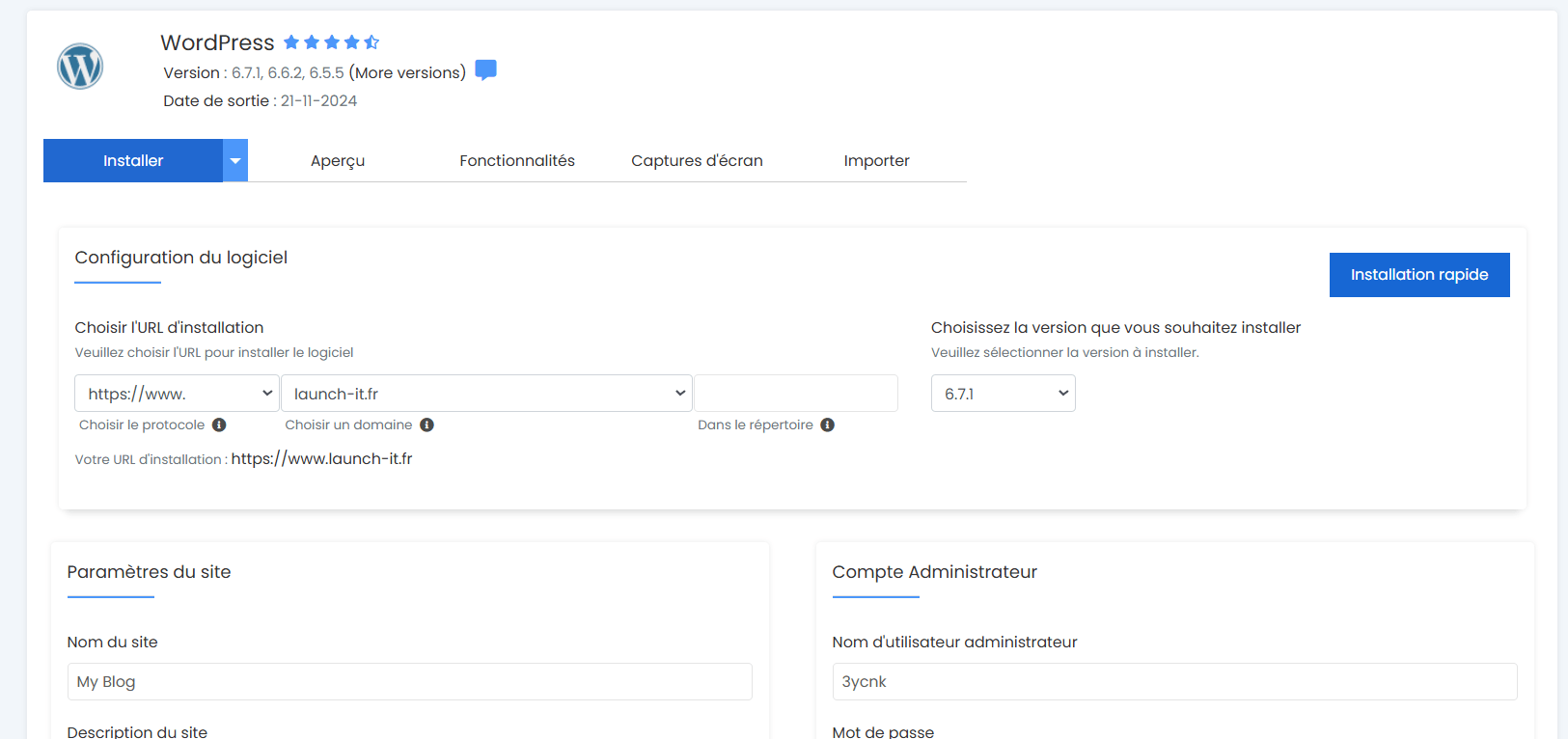Click the Configuration du logiciel heading
This screenshot has width=1568, height=739.
pyautogui.click(x=181, y=258)
